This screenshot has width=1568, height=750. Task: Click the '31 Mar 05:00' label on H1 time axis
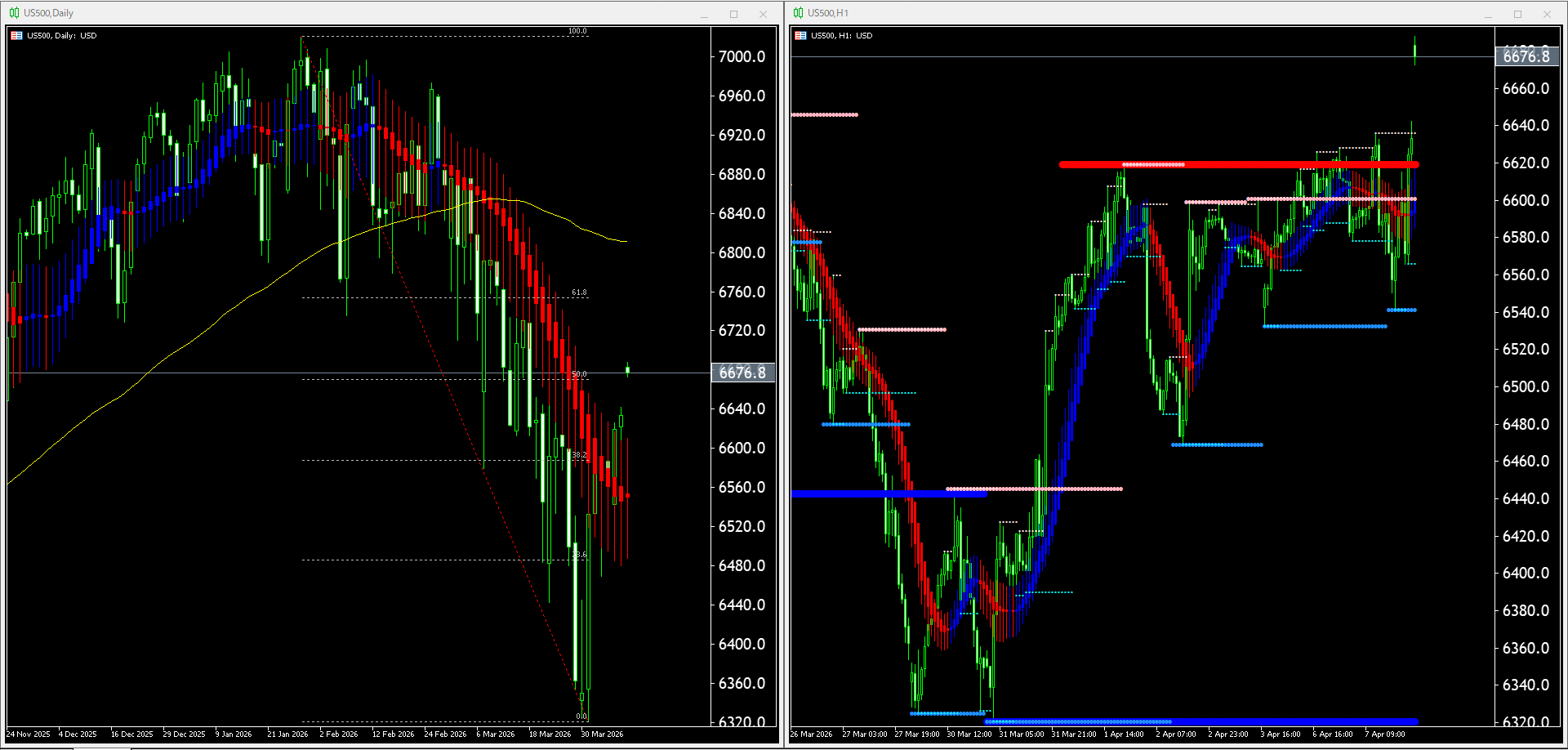pyautogui.click(x=1022, y=734)
